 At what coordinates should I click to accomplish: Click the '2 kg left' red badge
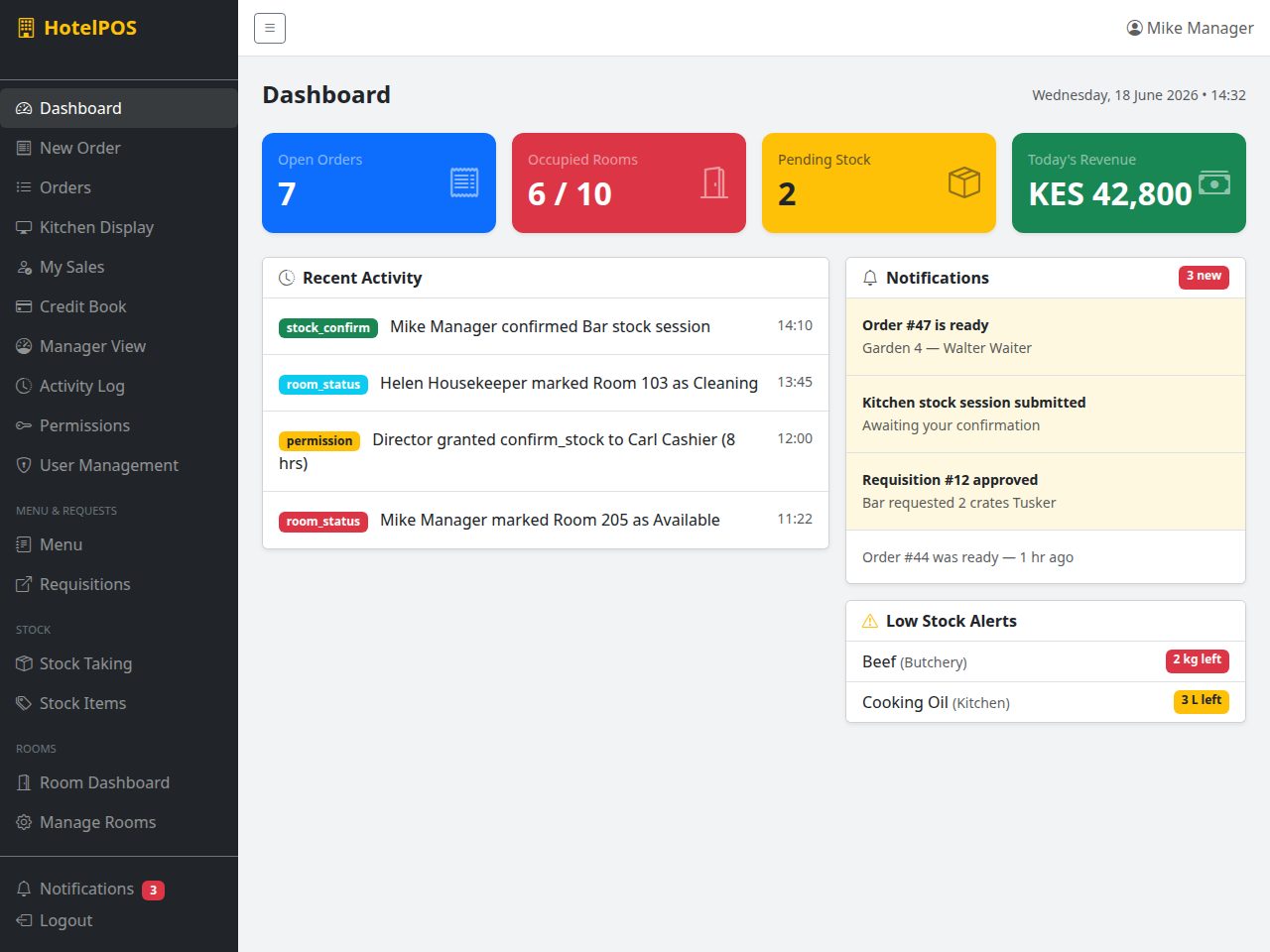[1198, 660]
